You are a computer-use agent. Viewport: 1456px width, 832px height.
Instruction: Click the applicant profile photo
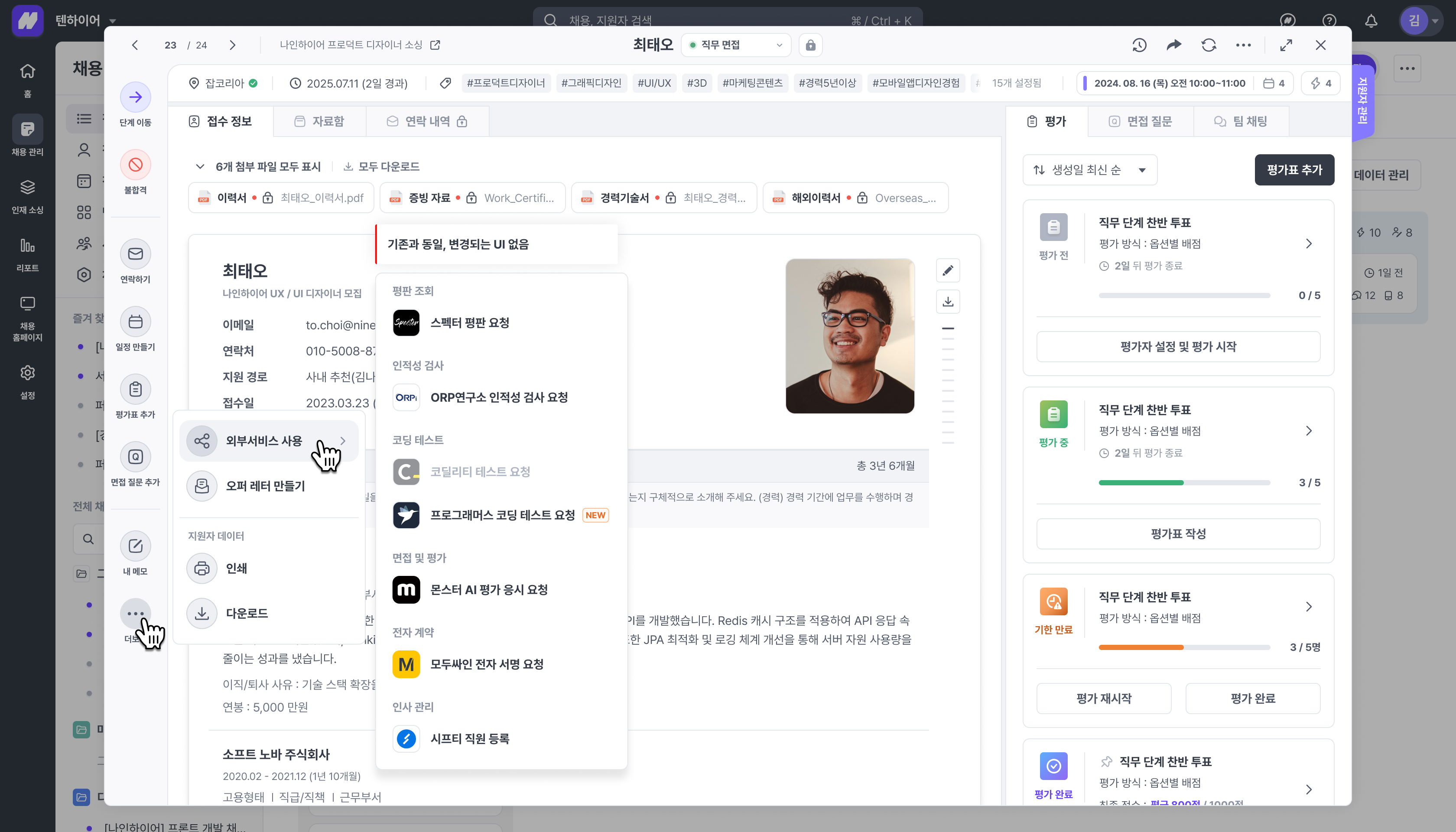pyautogui.click(x=849, y=336)
